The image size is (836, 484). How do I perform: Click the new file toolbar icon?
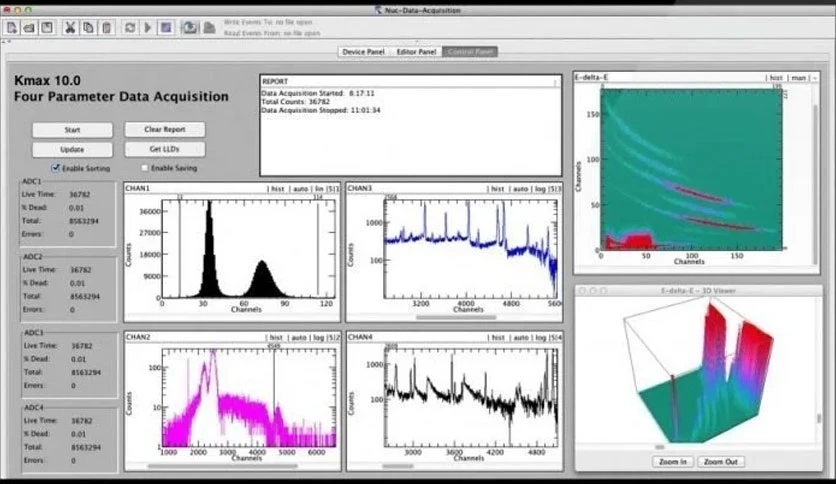12,28
